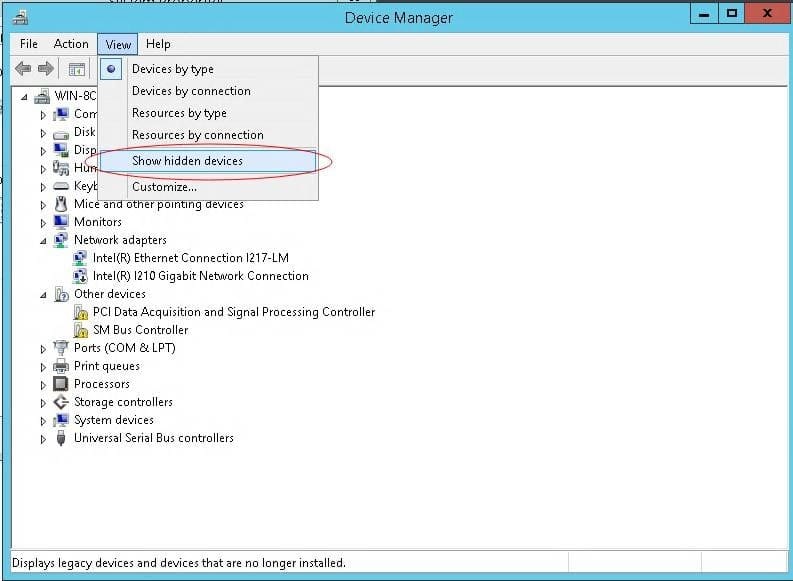Open the Action menu
Image resolution: width=793 pixels, height=581 pixels.
click(71, 44)
